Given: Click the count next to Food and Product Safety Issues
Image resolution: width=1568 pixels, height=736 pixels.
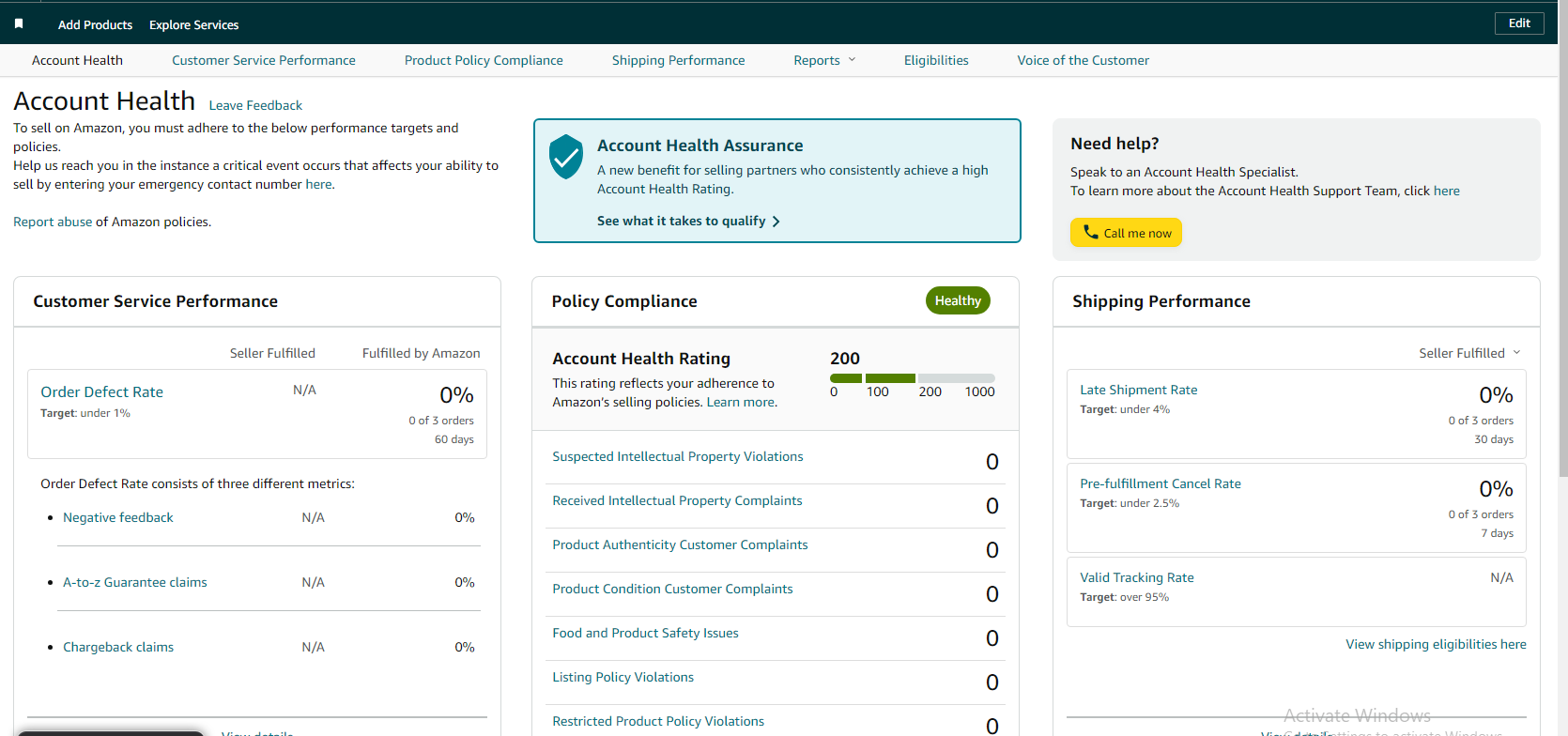Looking at the screenshot, I should (x=992, y=638).
